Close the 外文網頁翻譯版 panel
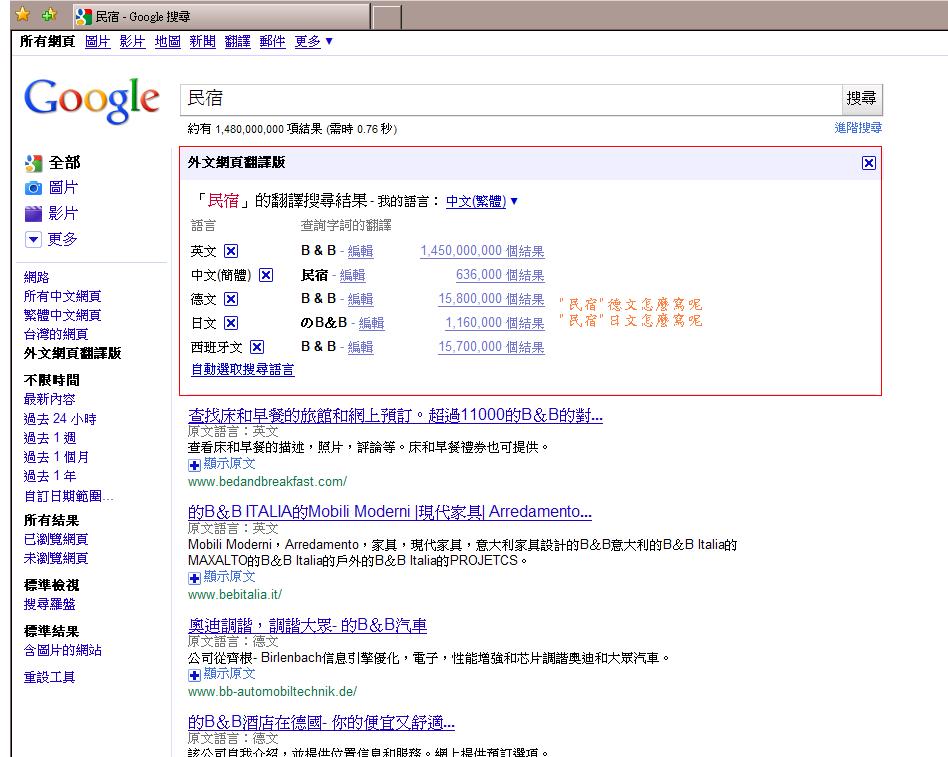Screen dimensions: 948x757 click(x=869, y=163)
